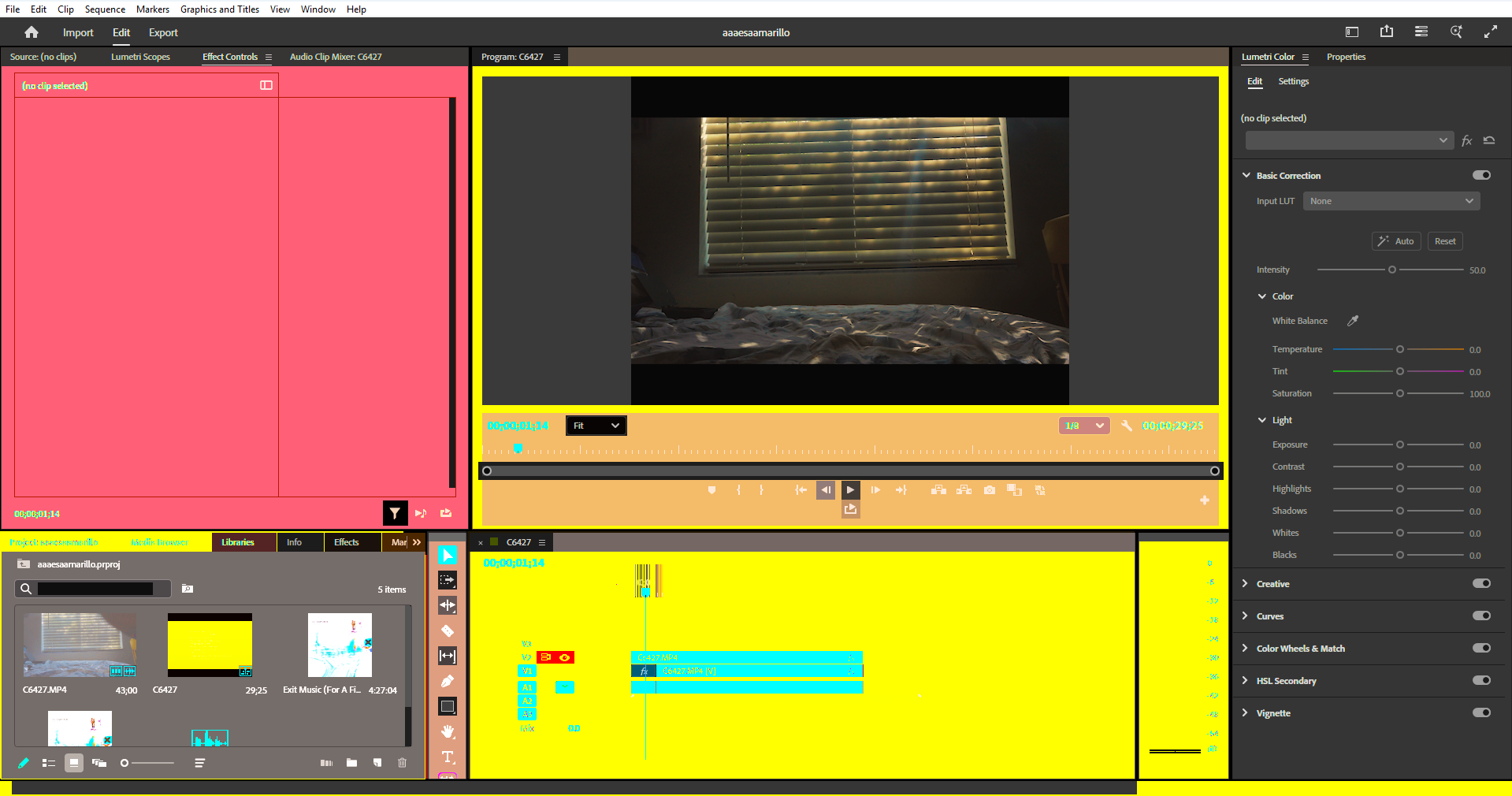Reset the Basic Correction values
Image resolution: width=1512 pixels, height=796 pixels.
(x=1445, y=241)
